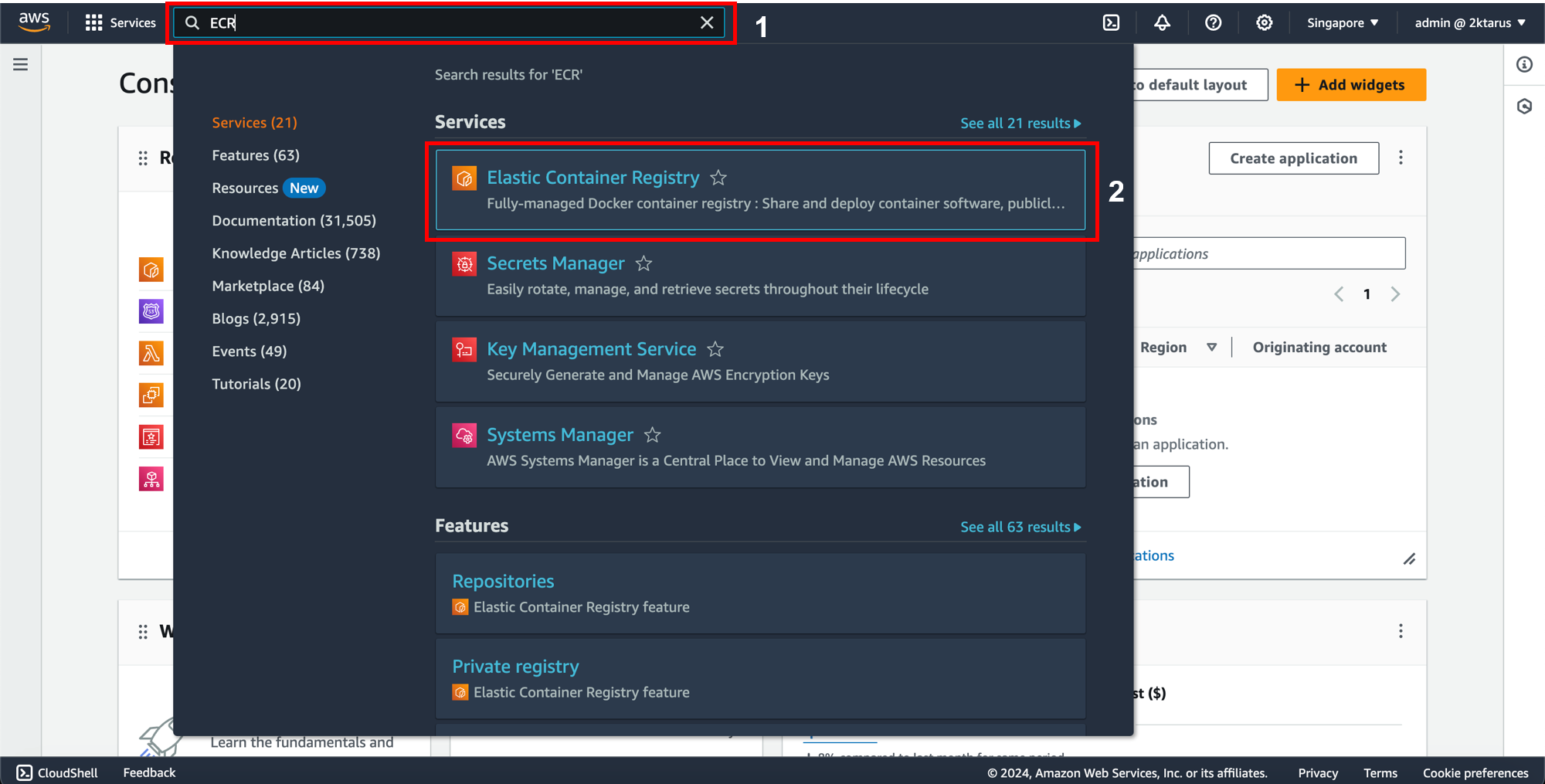The height and width of the screenshot is (784, 1545).
Task: Click the orange ECR icon in recently visited
Action: point(151,270)
